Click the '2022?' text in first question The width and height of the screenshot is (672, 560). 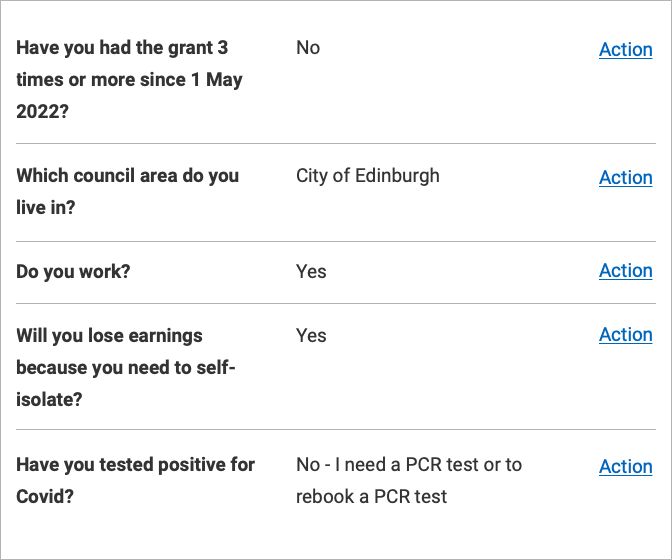(x=42, y=112)
